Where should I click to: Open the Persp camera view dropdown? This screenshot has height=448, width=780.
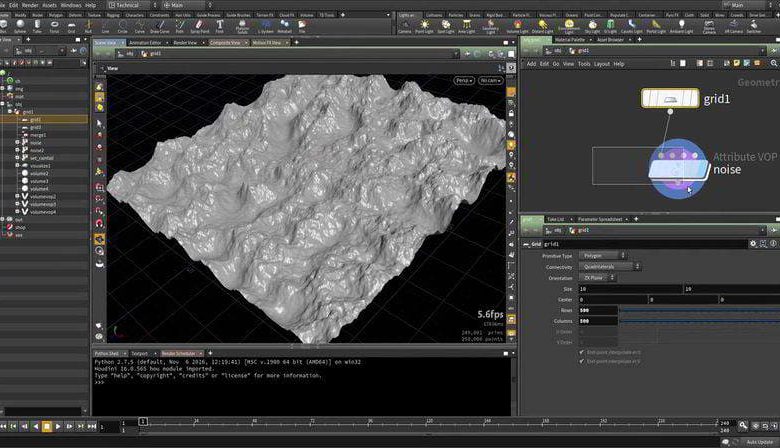(464, 80)
